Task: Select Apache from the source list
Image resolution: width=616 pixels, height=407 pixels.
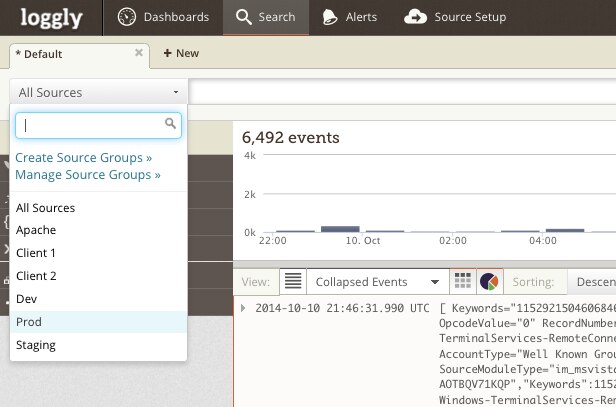Action: coord(36,230)
